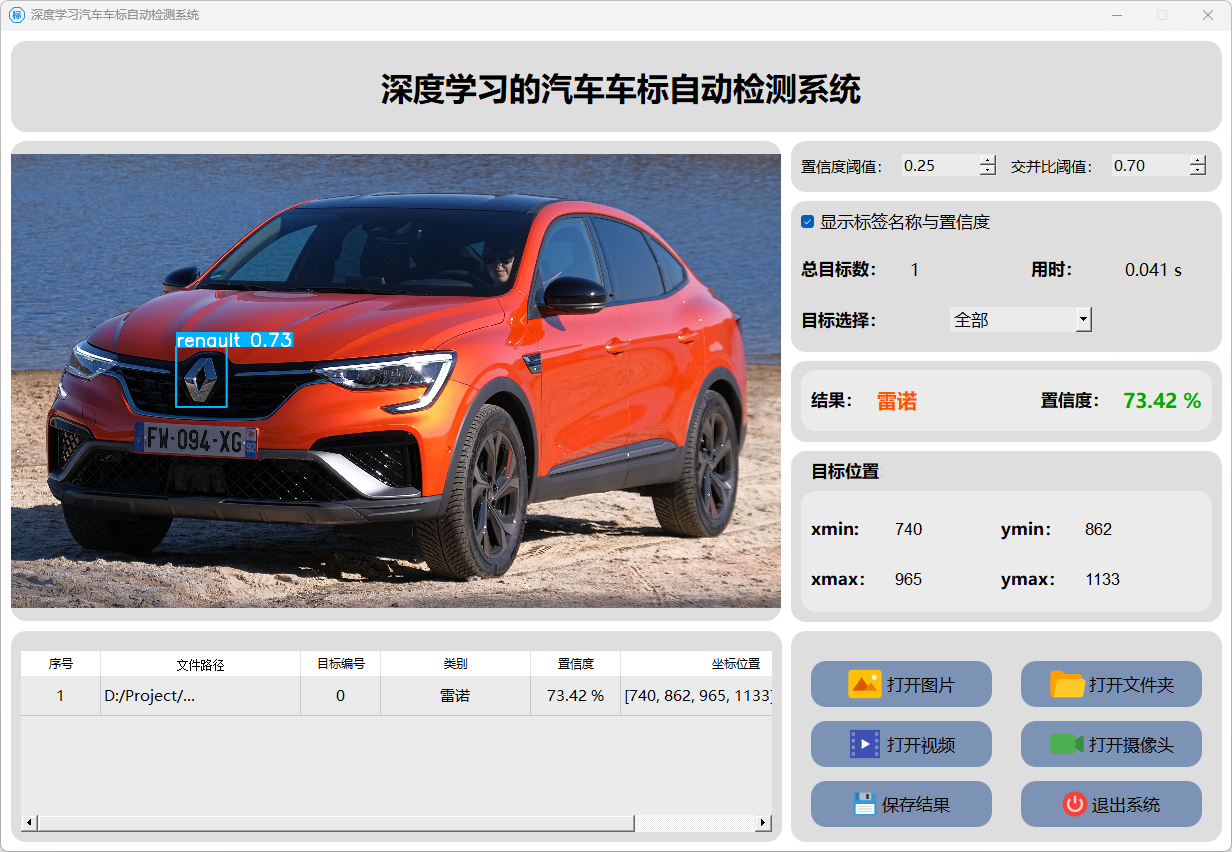Click the floppy disk icon for 保存结果
Viewport: 1232px width, 852px height.
click(864, 804)
